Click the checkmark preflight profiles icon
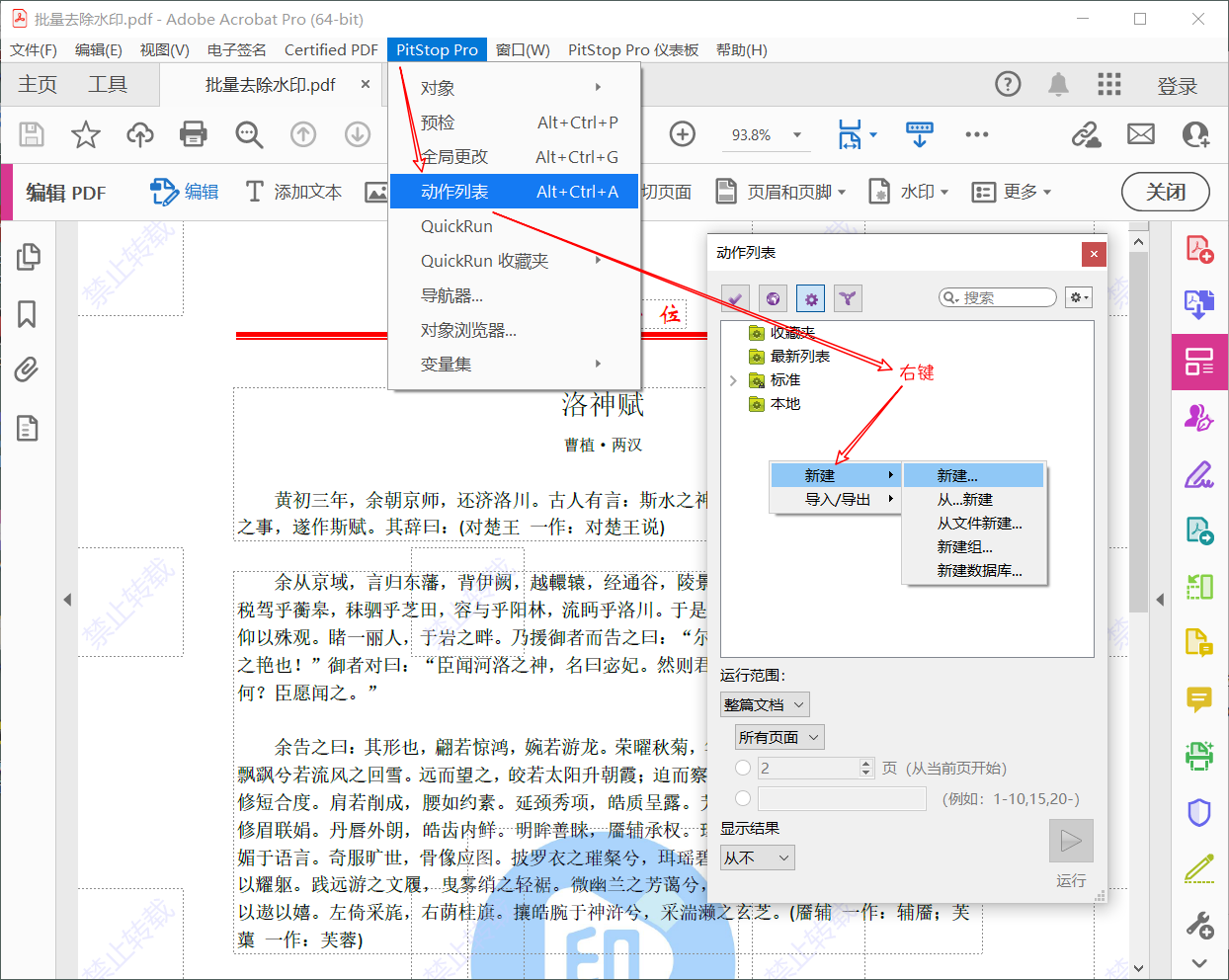The width and height of the screenshot is (1229, 980). coord(735,297)
